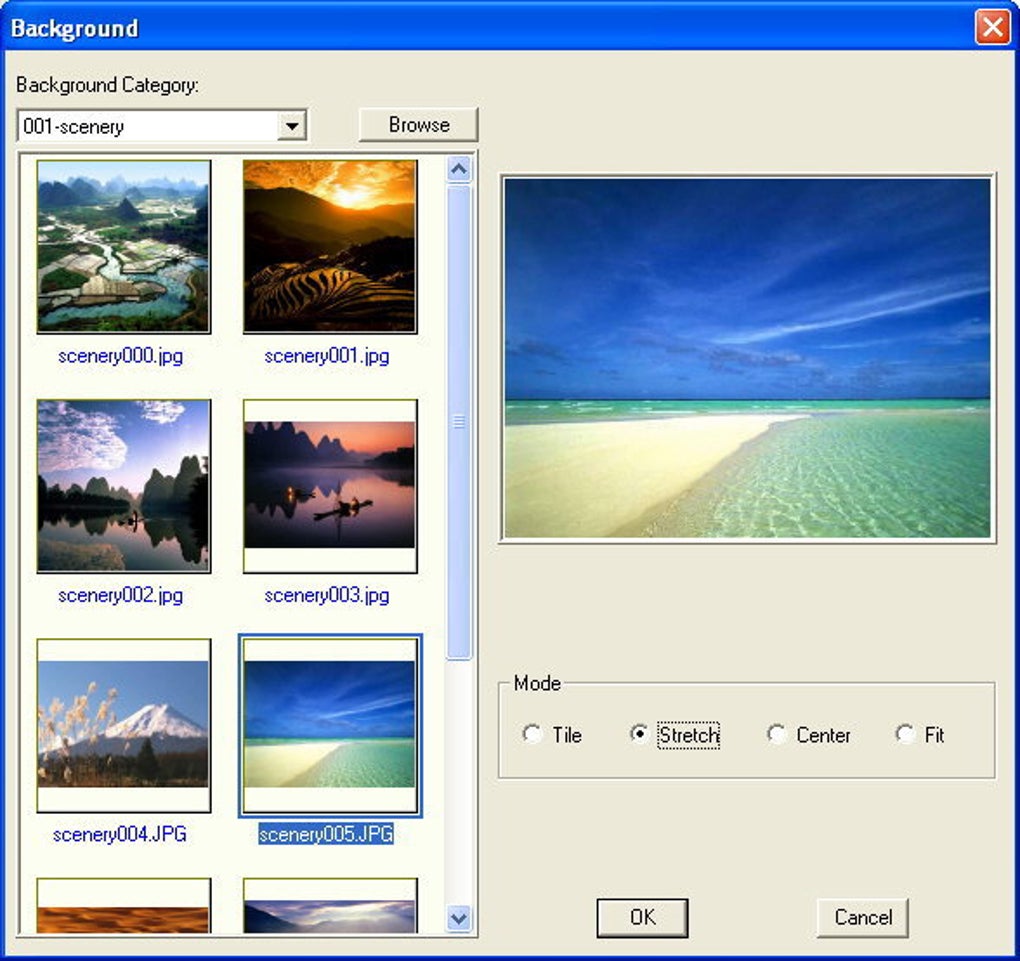
Task: Click the large beach preview image
Action: coord(747,358)
